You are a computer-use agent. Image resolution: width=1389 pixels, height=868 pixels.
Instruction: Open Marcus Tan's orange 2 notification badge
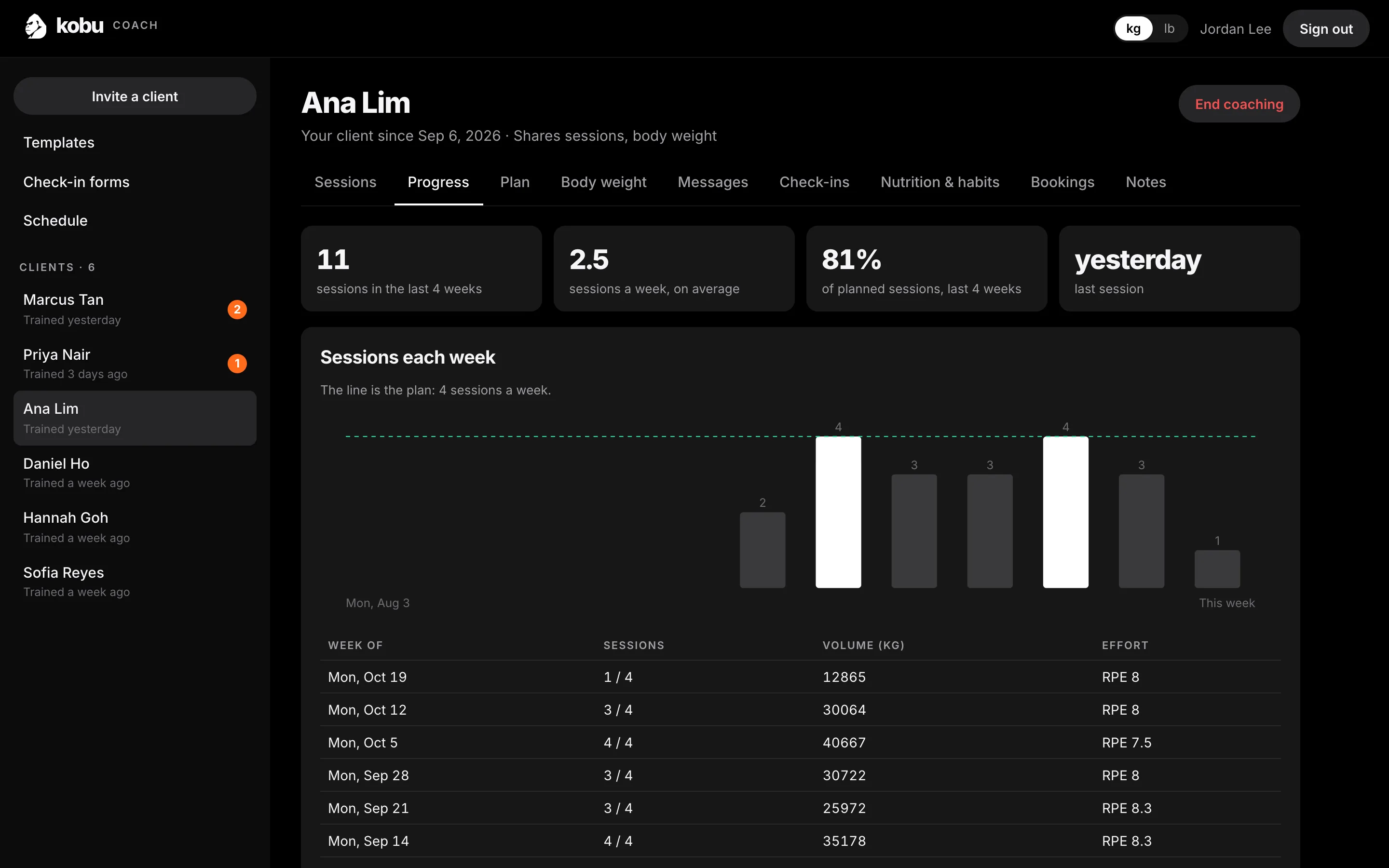pos(237,310)
